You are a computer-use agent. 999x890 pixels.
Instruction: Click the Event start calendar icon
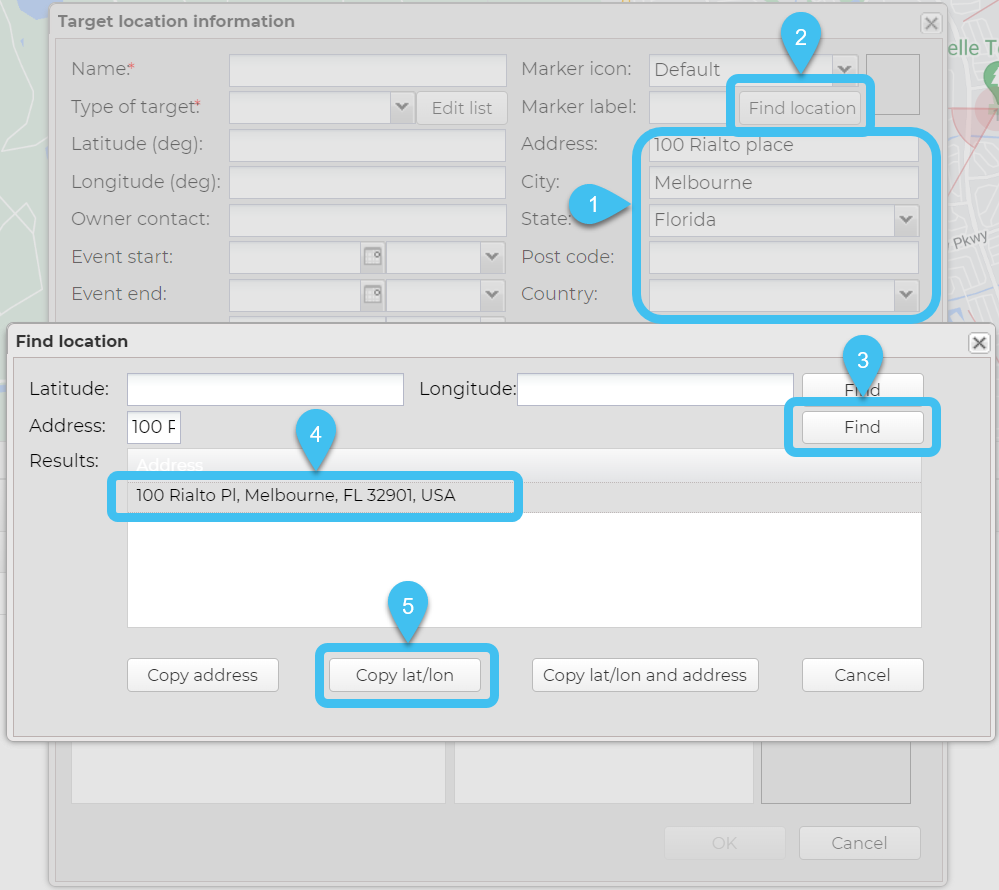(x=372, y=257)
